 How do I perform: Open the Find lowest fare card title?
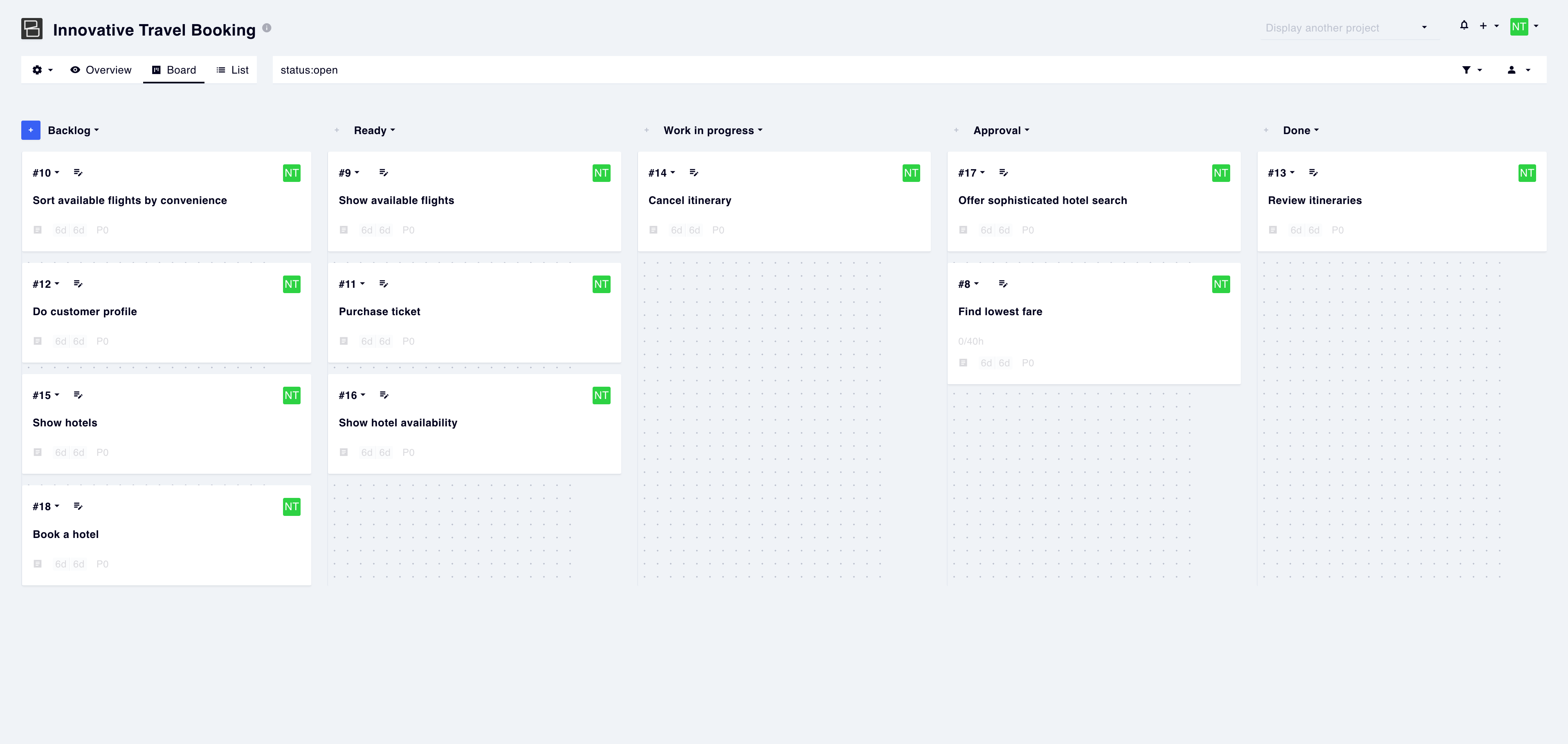coord(1000,311)
